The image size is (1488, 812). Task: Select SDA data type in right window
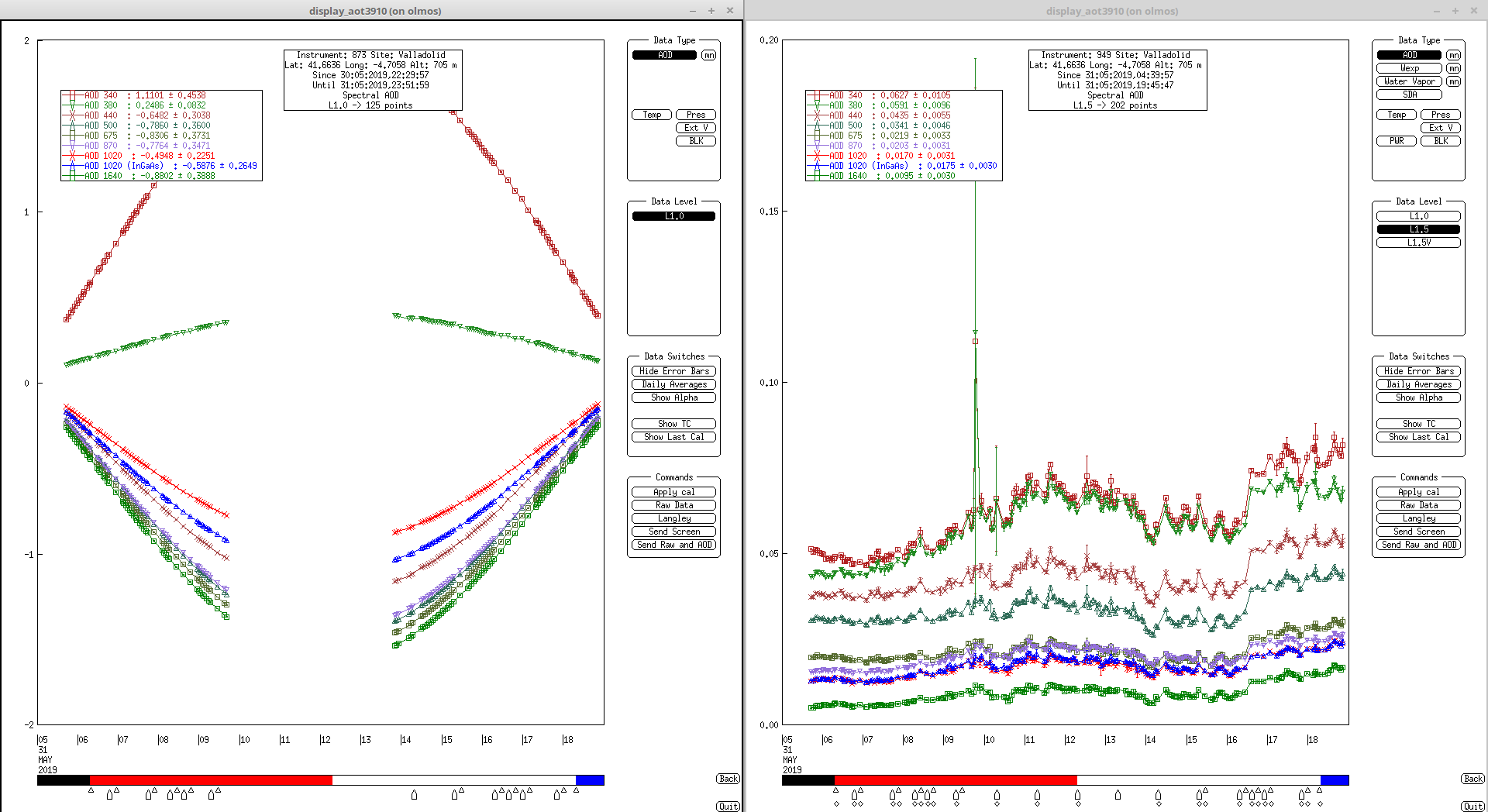click(1410, 95)
